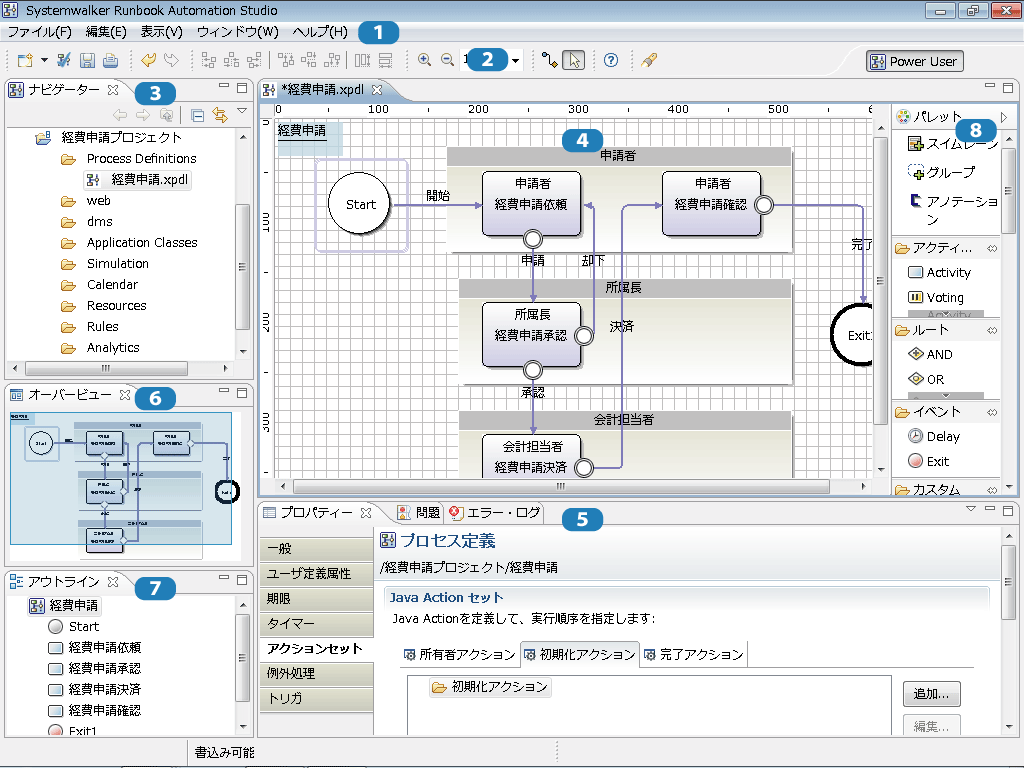Click the Save toolbar icon

coord(87,61)
